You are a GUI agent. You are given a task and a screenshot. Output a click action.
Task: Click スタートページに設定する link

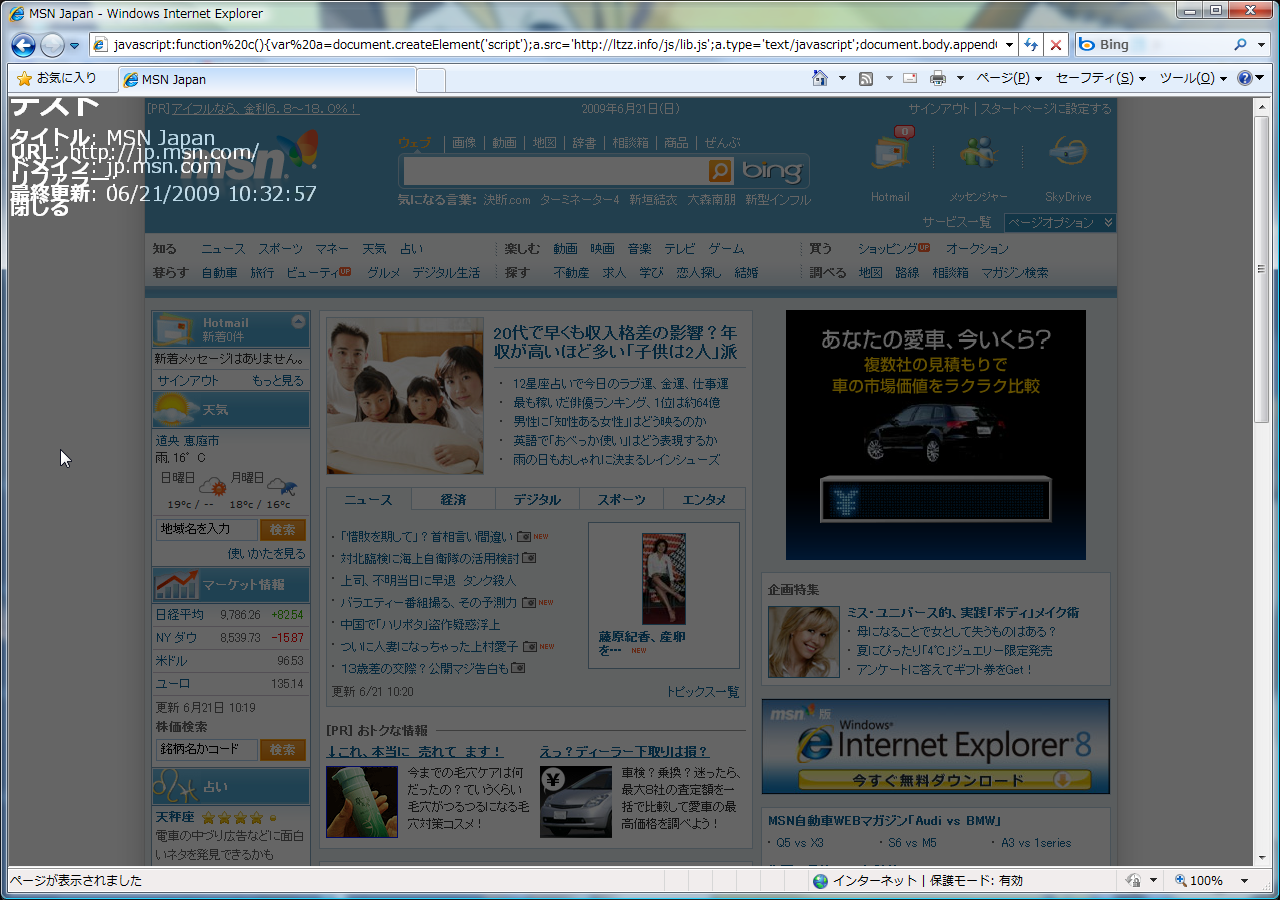click(x=1045, y=109)
